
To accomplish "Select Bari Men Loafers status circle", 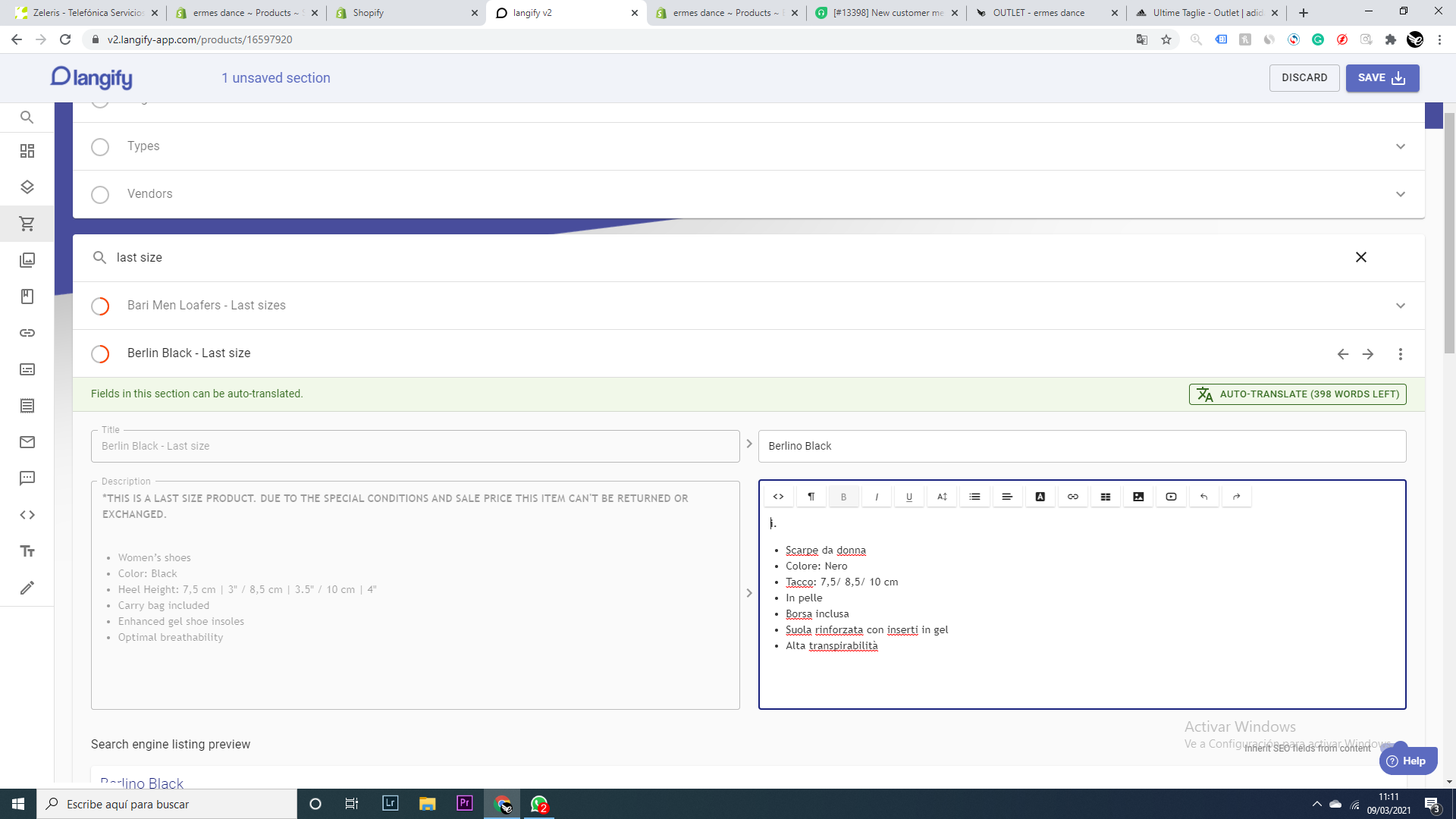I will [100, 306].
